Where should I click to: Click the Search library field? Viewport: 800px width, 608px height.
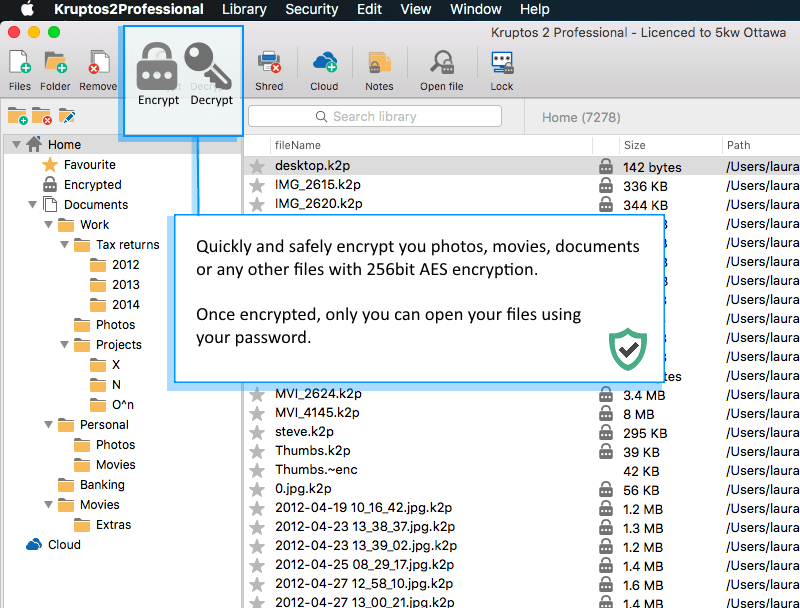[375, 117]
